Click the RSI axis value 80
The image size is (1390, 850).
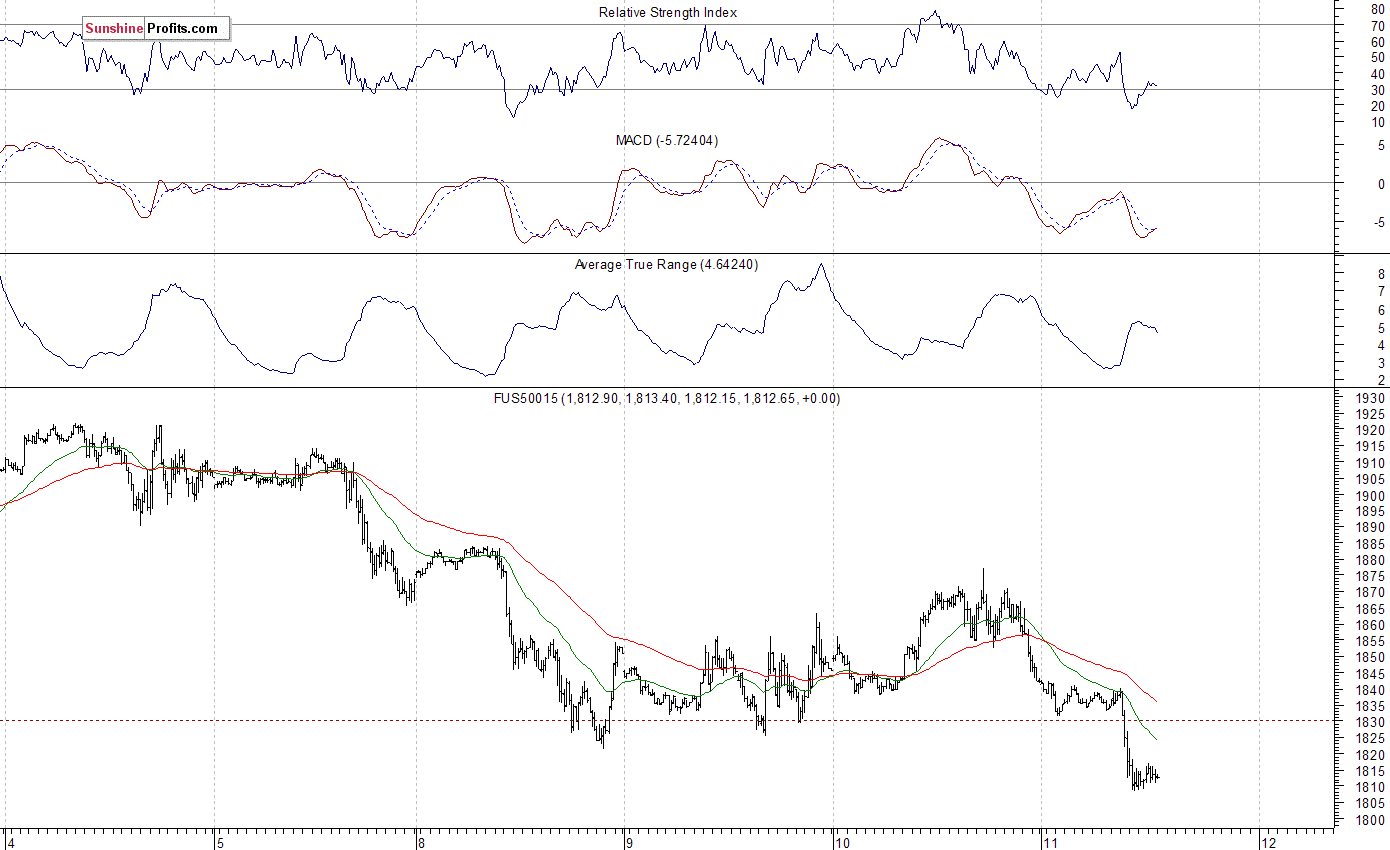1378,9
